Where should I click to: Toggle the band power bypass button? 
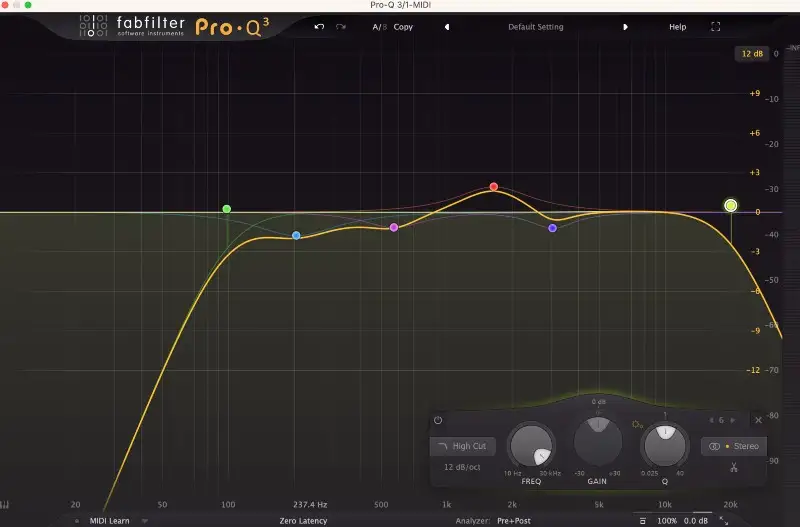pos(438,420)
